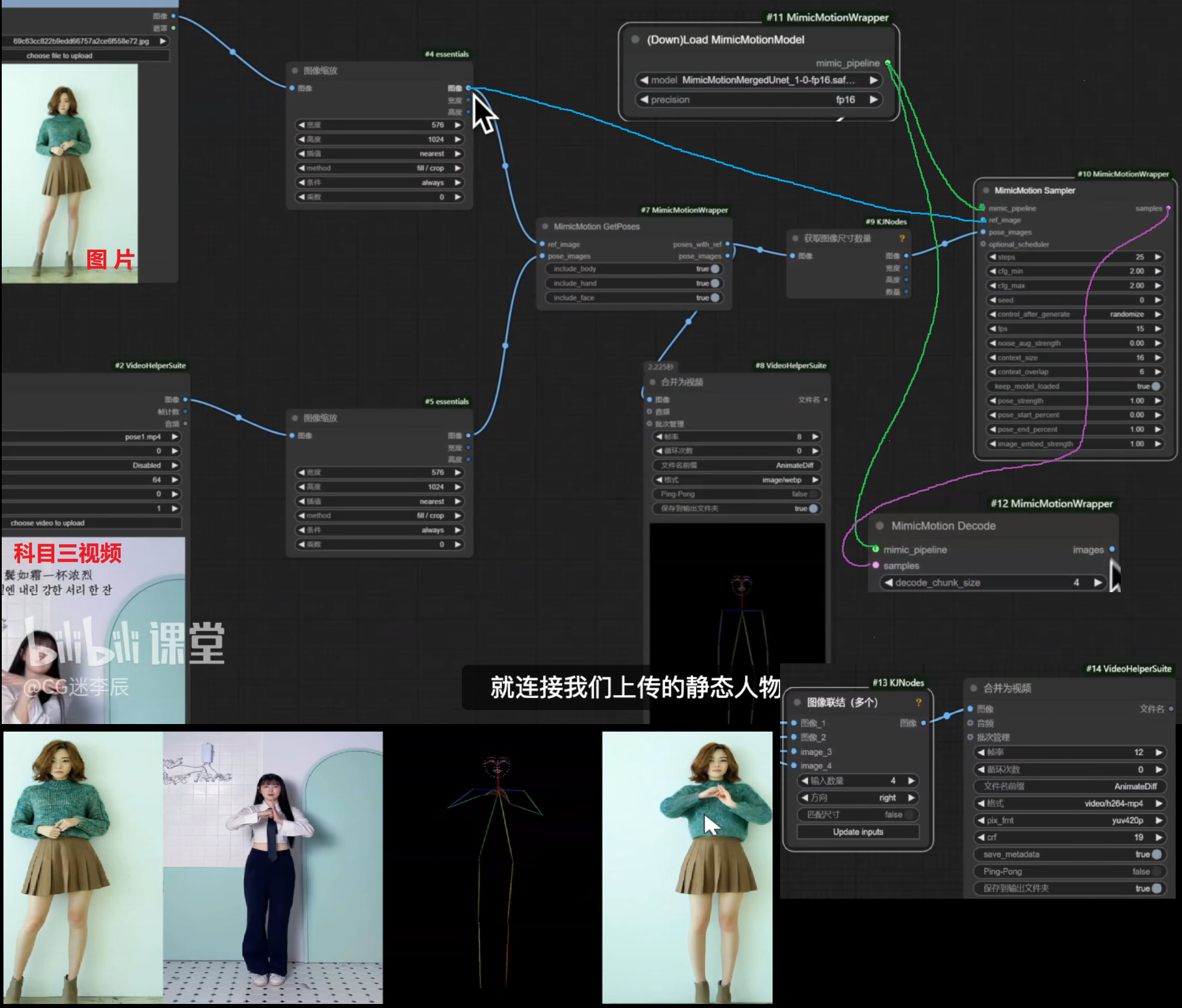Toggle save_metadata in the video combine node

(1157, 854)
